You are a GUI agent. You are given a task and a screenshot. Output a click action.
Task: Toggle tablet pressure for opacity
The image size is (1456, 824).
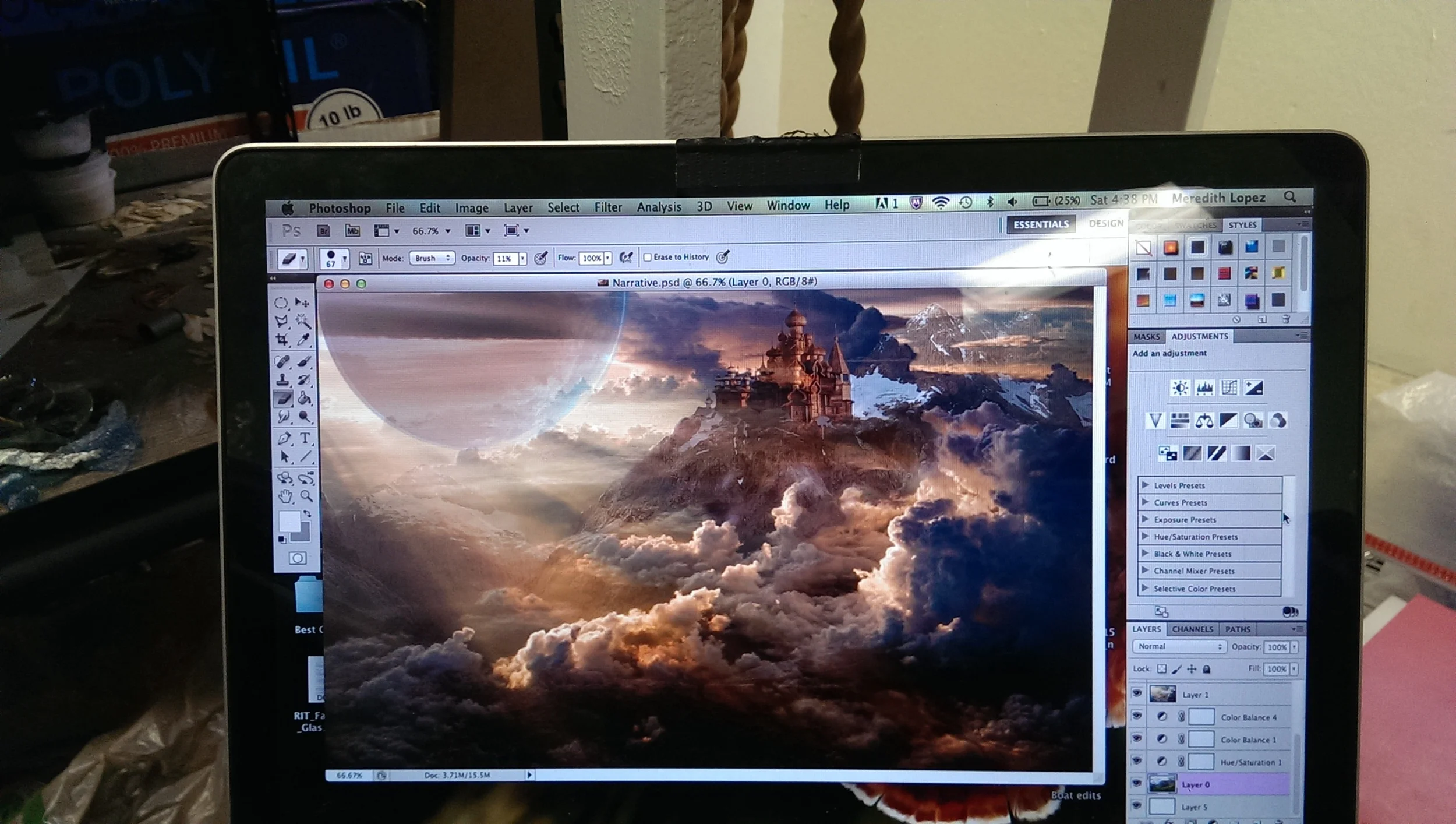tap(541, 258)
